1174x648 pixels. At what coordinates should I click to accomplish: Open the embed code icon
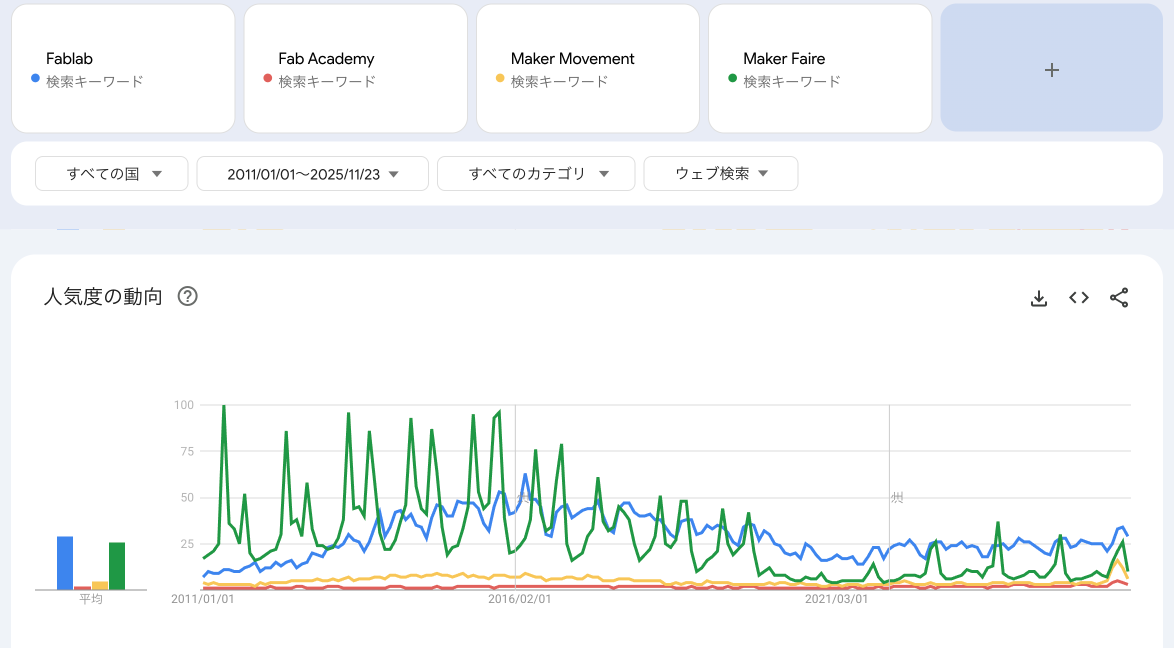point(1079,298)
